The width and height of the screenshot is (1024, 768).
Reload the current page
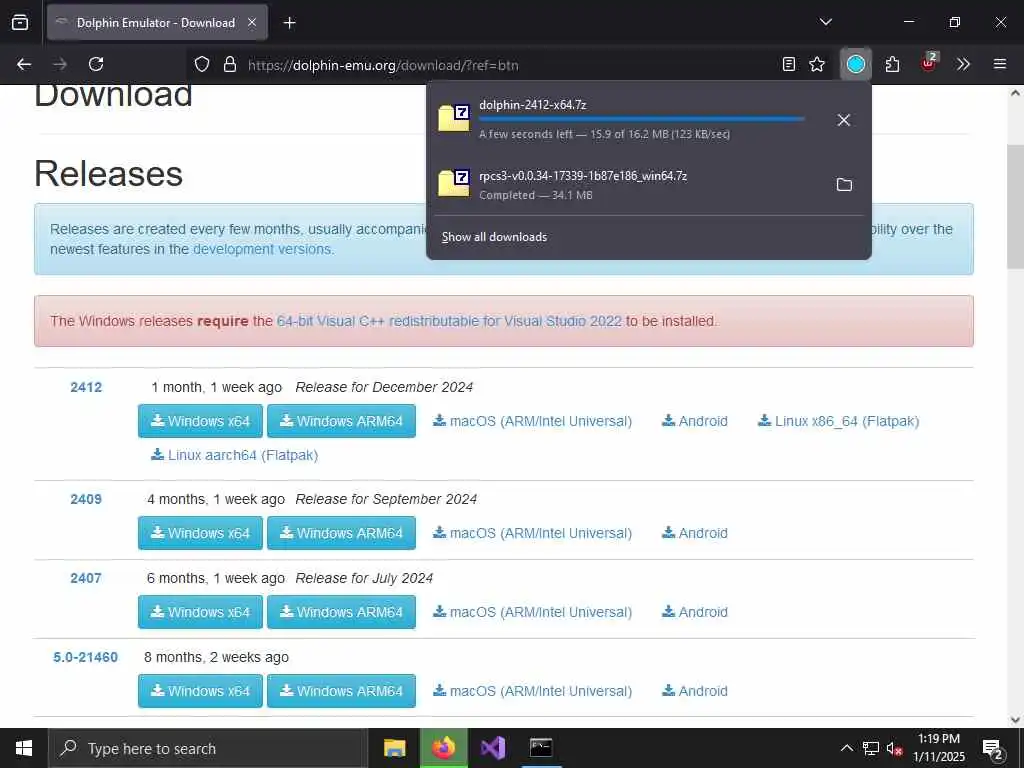(96, 64)
